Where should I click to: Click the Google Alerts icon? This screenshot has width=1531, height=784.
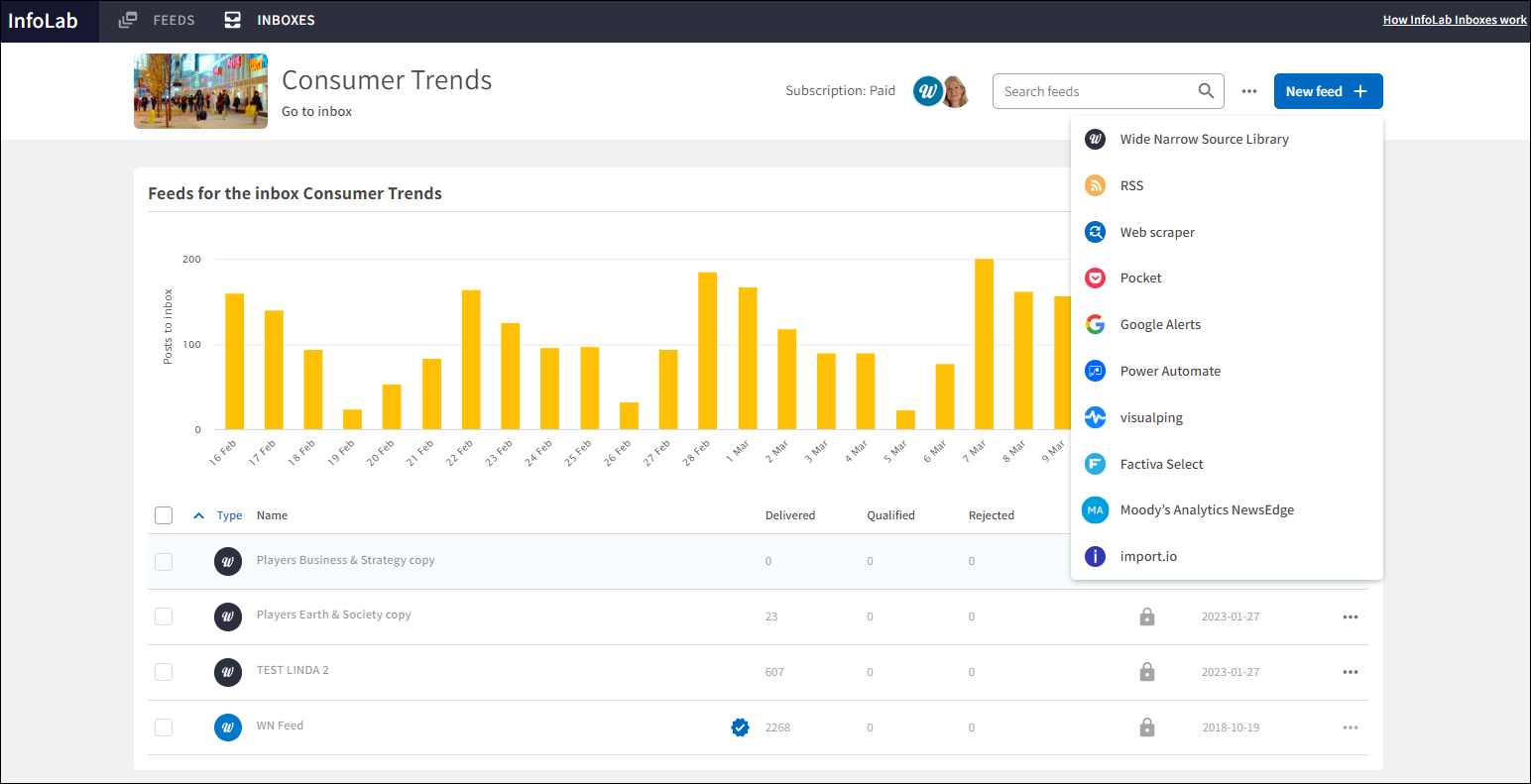pos(1095,325)
